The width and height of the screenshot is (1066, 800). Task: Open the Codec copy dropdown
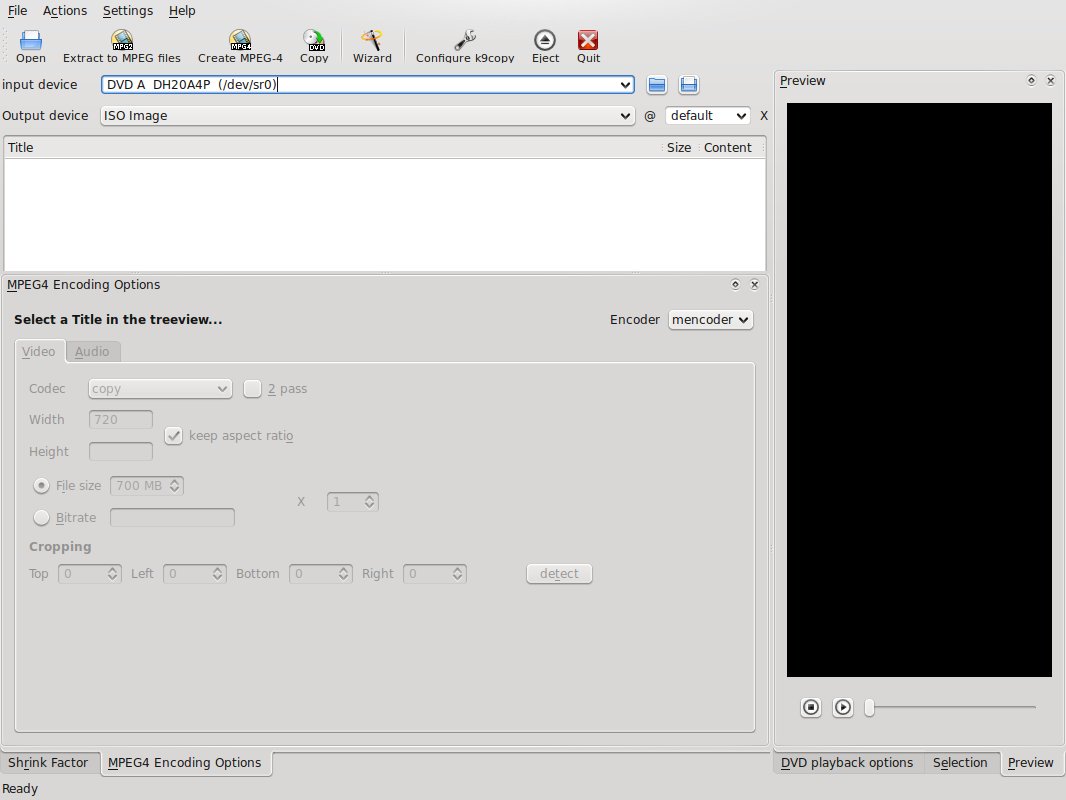tap(160, 389)
